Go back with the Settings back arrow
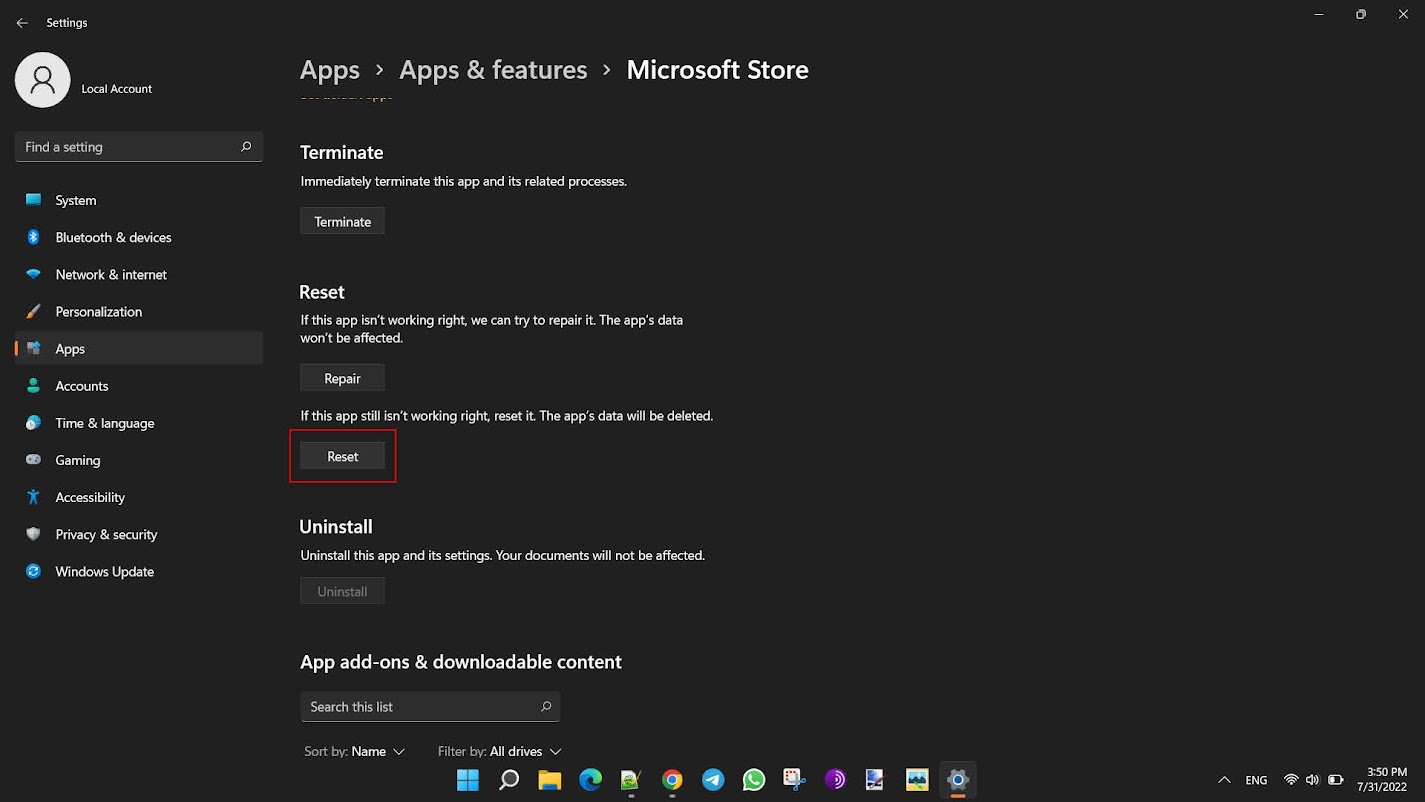 tap(22, 23)
